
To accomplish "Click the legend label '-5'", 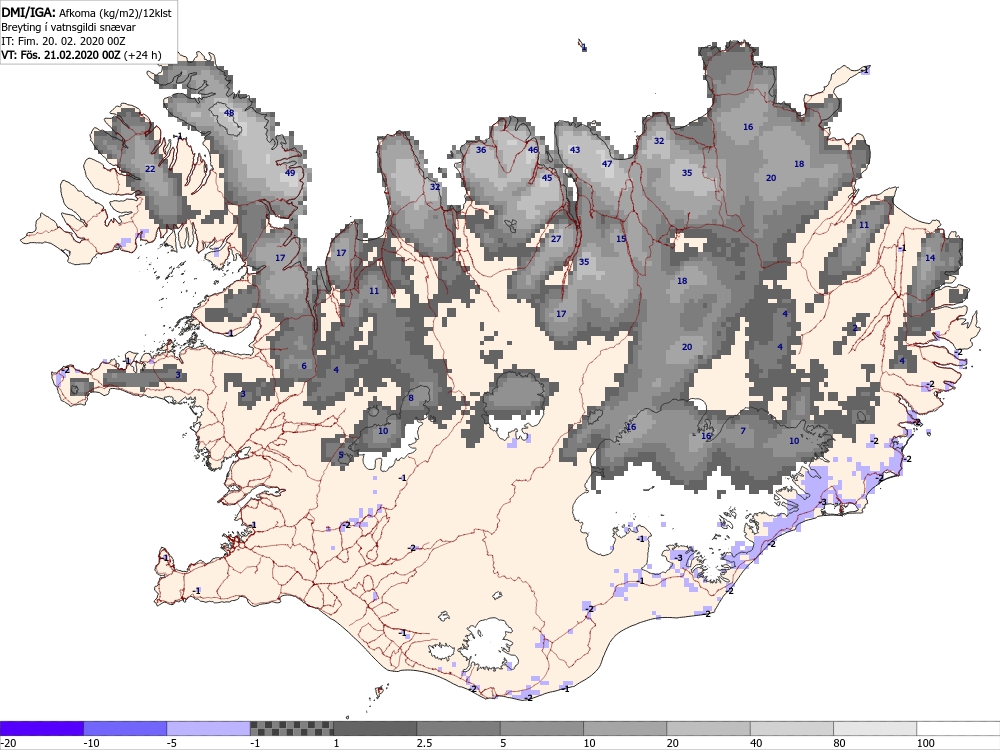I will pyautogui.click(x=172, y=743).
